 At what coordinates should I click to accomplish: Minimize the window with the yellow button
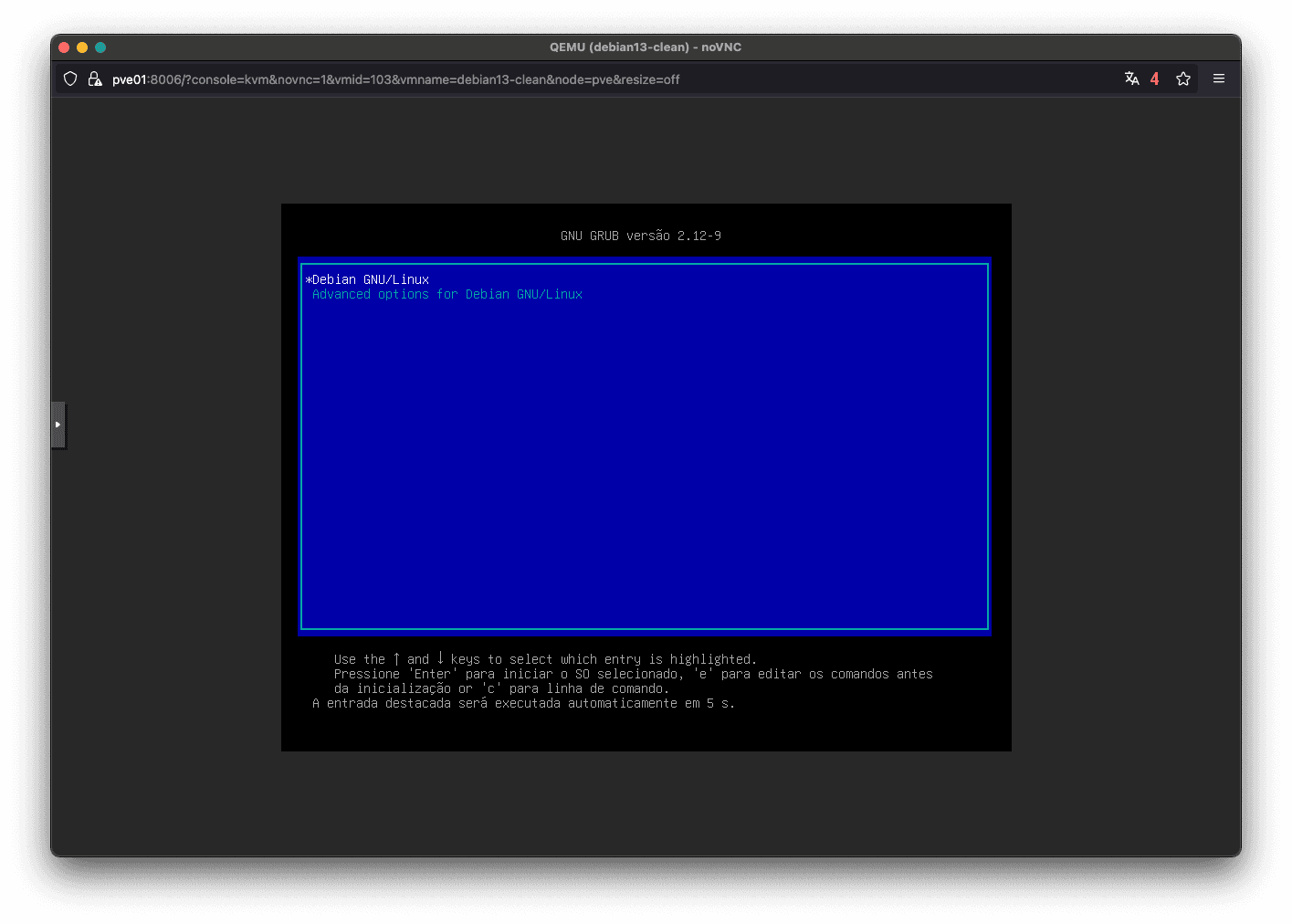pos(82,47)
